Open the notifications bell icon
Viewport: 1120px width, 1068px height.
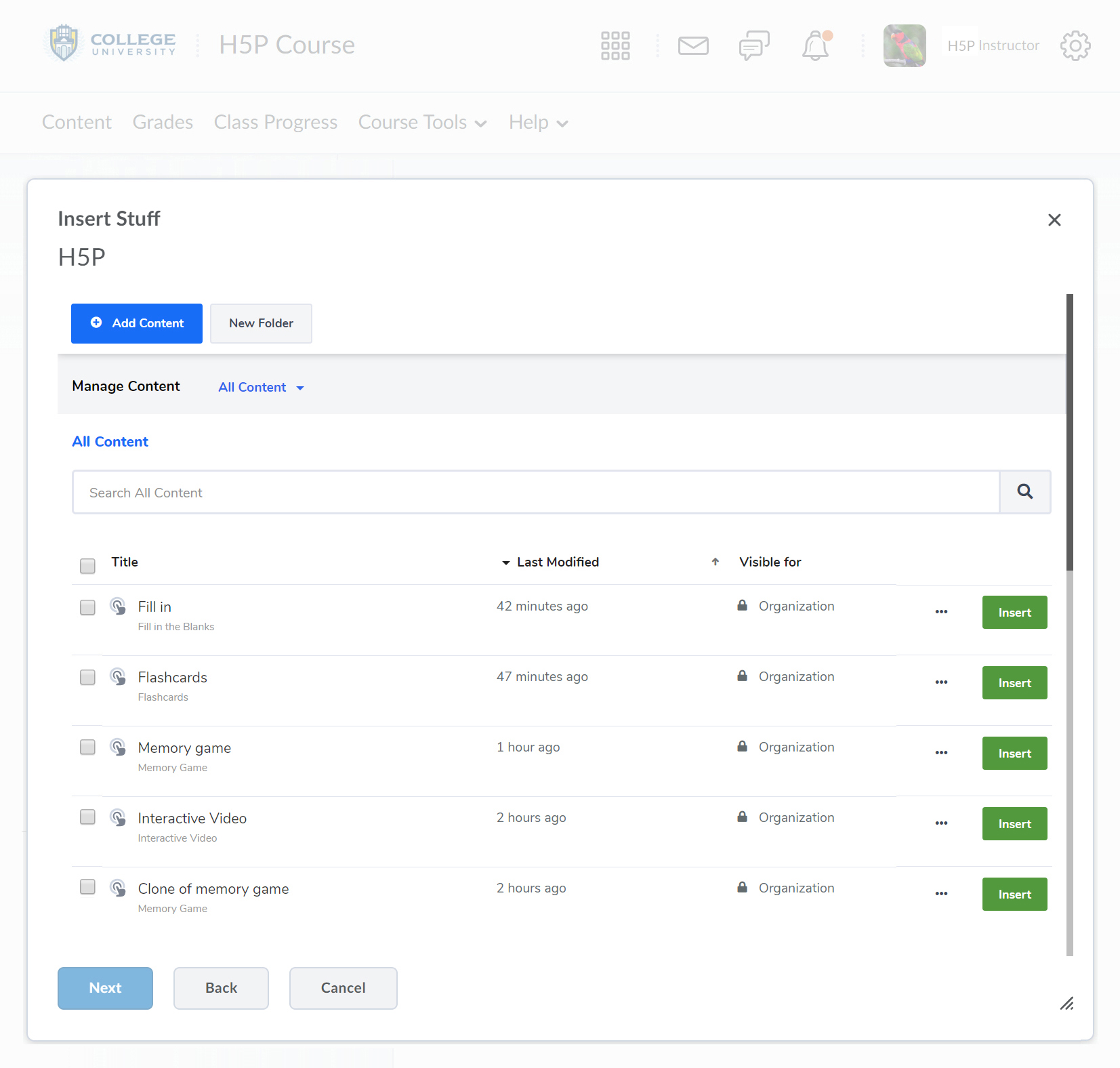(816, 45)
